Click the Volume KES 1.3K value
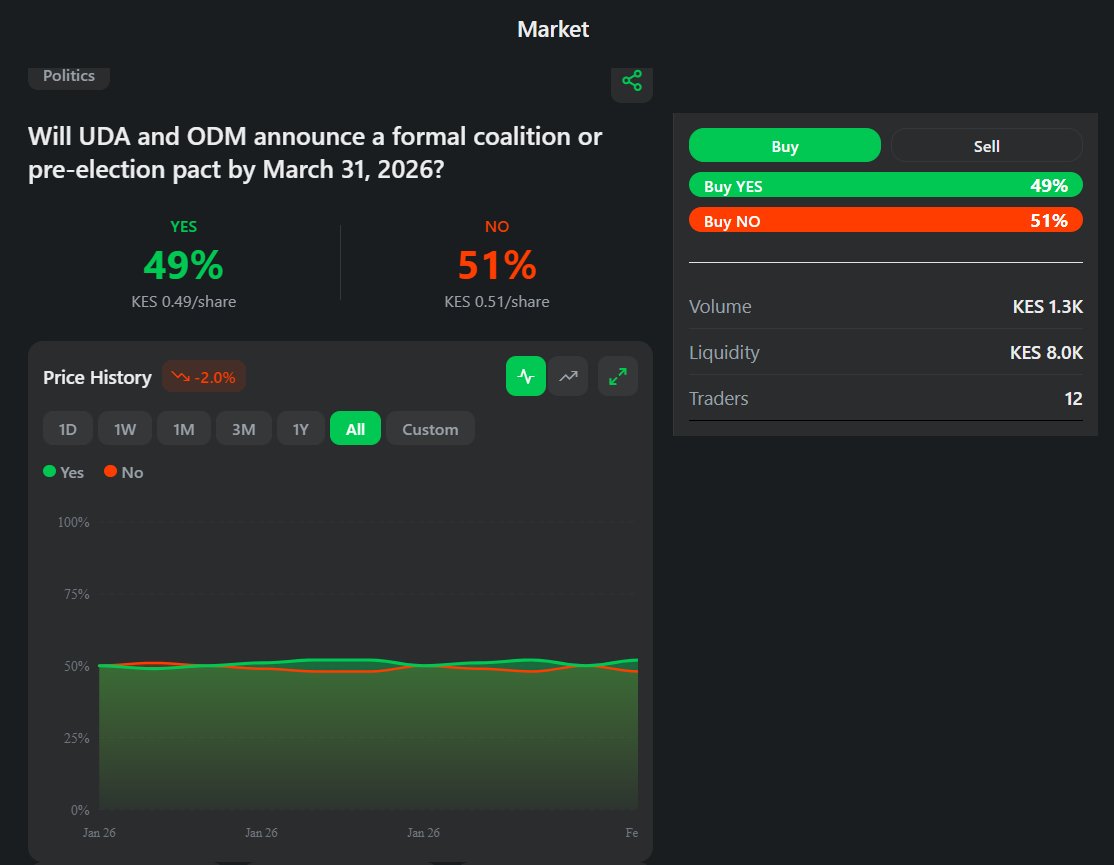The height and width of the screenshot is (865, 1114). (1047, 307)
